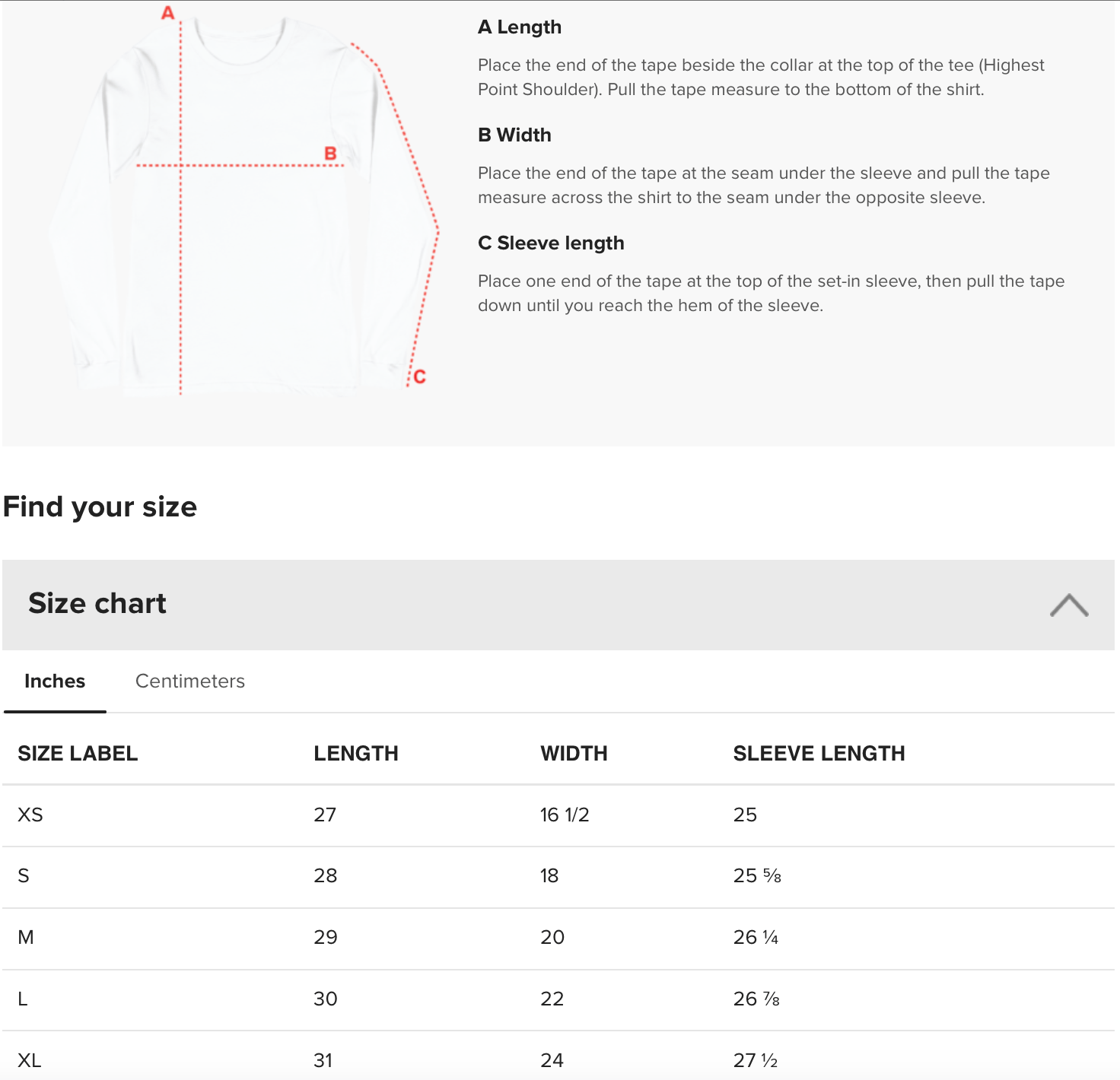The image size is (1120, 1080).
Task: Click length value 31 in XL row
Action: point(323,1061)
